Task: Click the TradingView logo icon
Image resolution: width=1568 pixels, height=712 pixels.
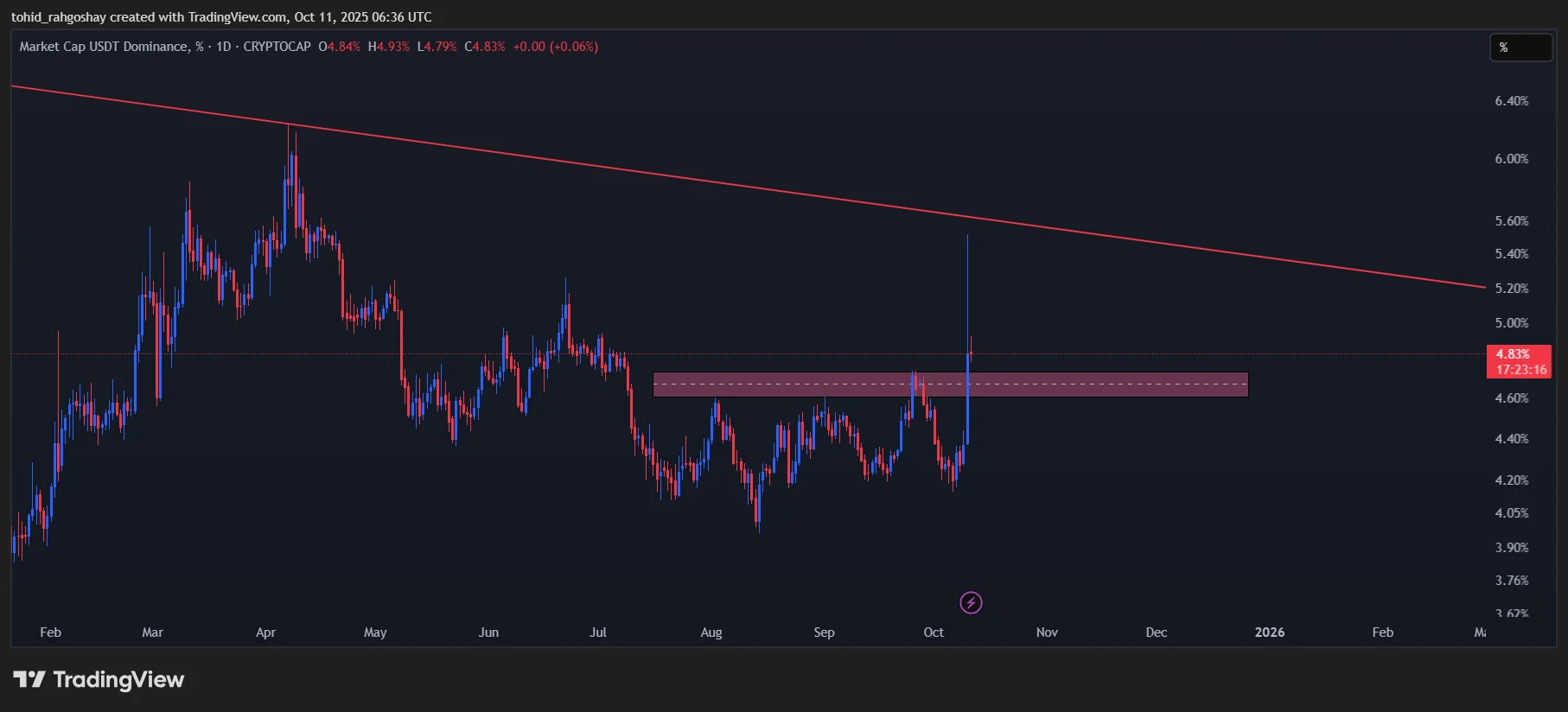Action: pyautogui.click(x=29, y=680)
